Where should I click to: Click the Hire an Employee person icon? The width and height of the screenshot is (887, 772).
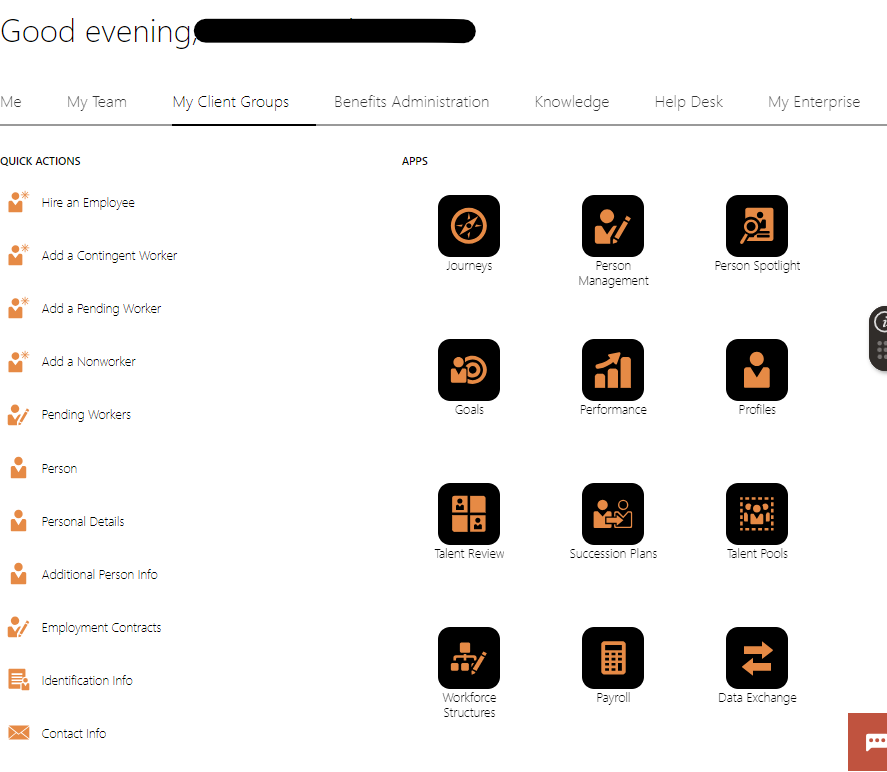coord(18,202)
